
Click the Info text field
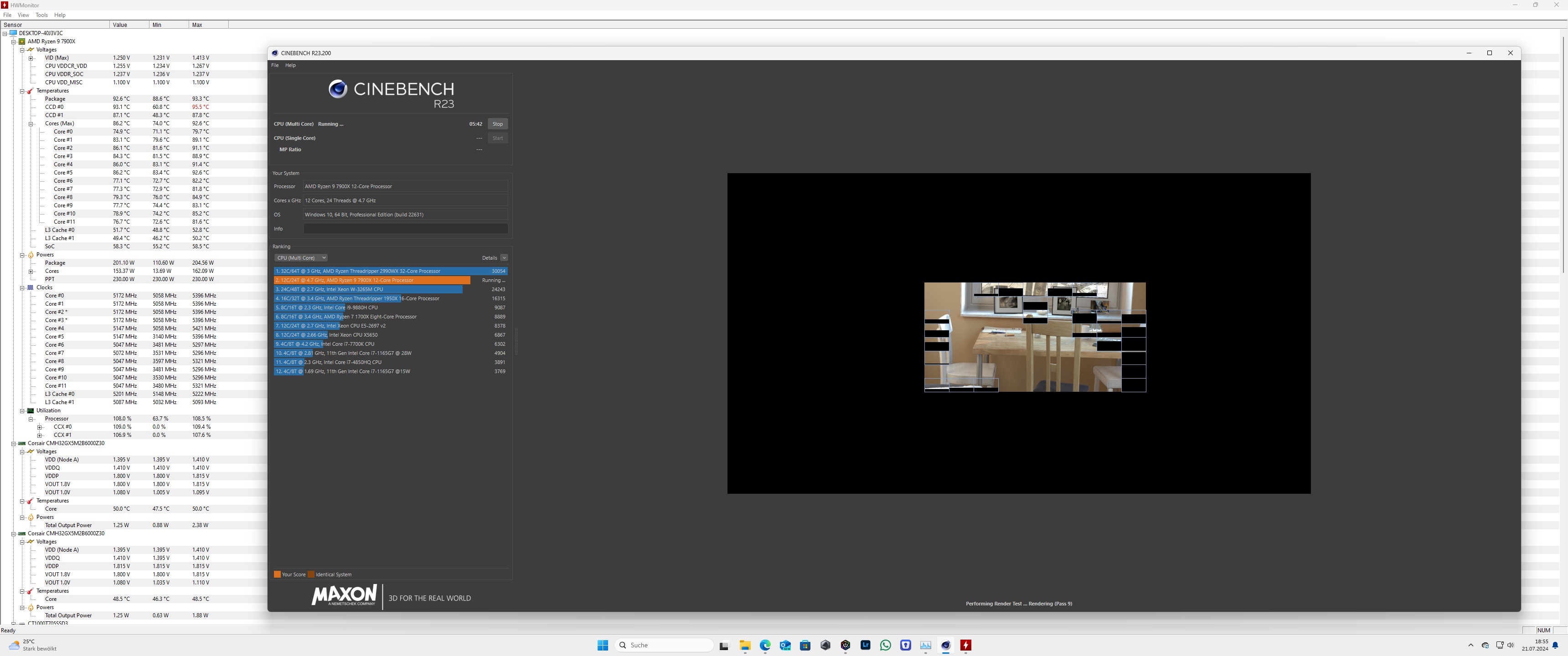[x=405, y=229]
